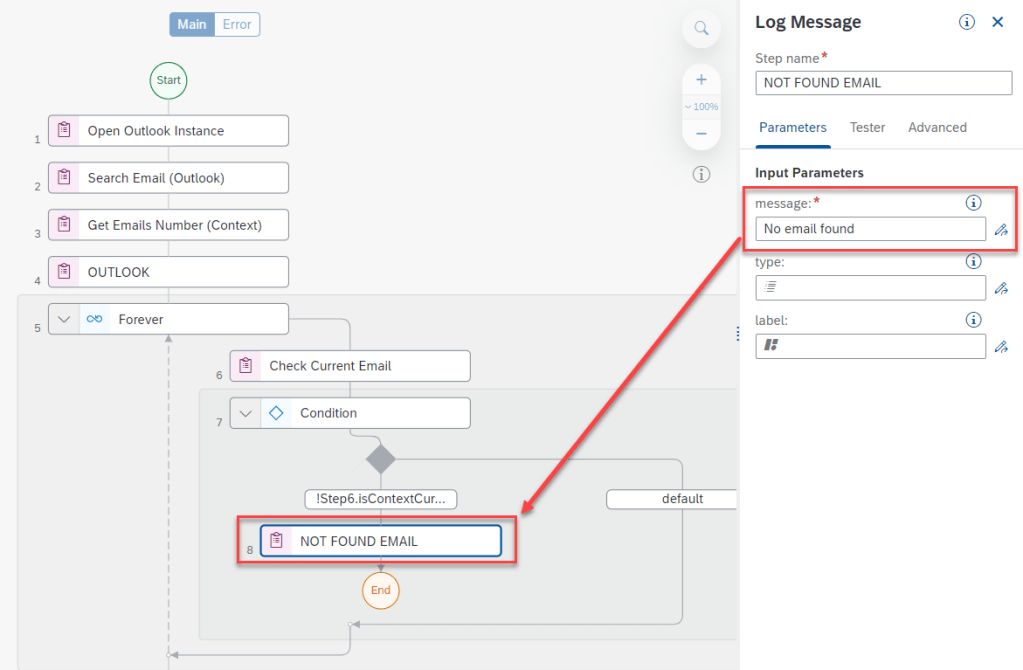Screen dimensions: 1023x670
Task: Click the Step name input field
Action: (883, 83)
